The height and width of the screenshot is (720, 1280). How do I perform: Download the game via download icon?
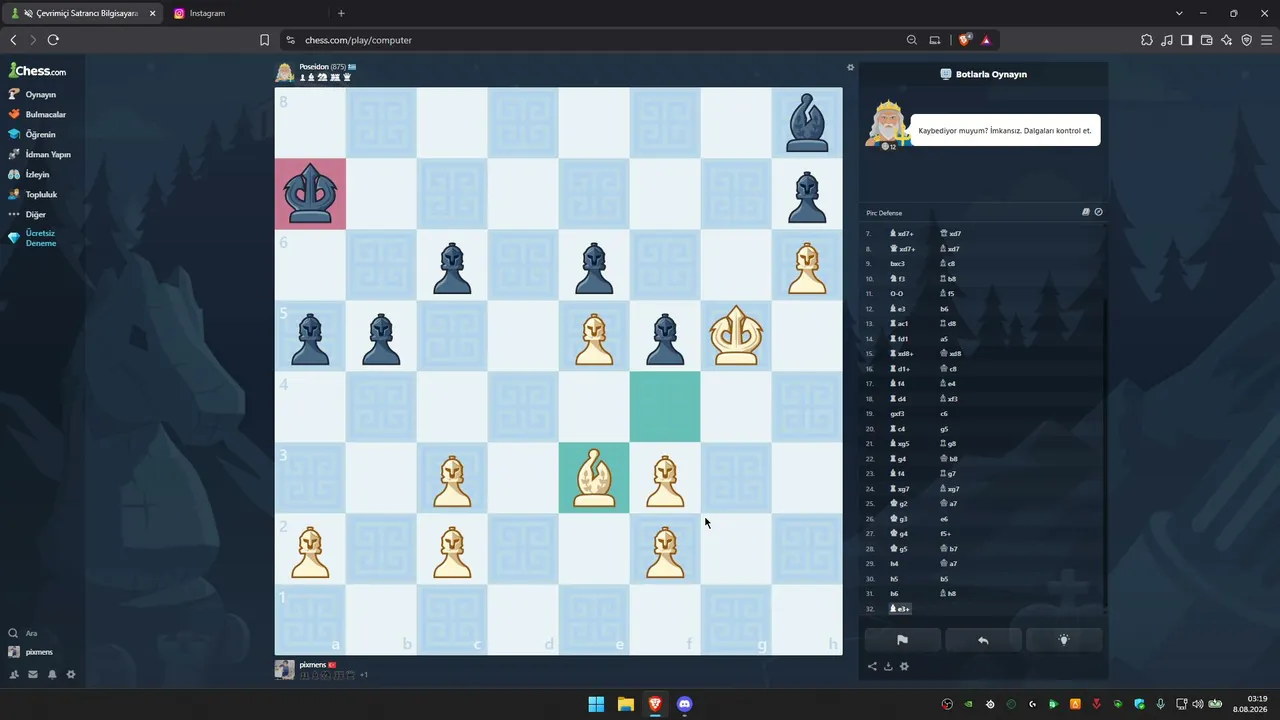click(888, 667)
